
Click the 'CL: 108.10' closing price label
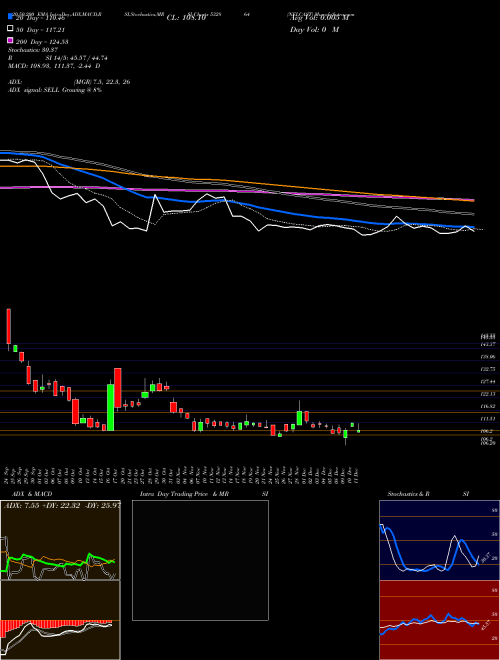coord(186,18)
